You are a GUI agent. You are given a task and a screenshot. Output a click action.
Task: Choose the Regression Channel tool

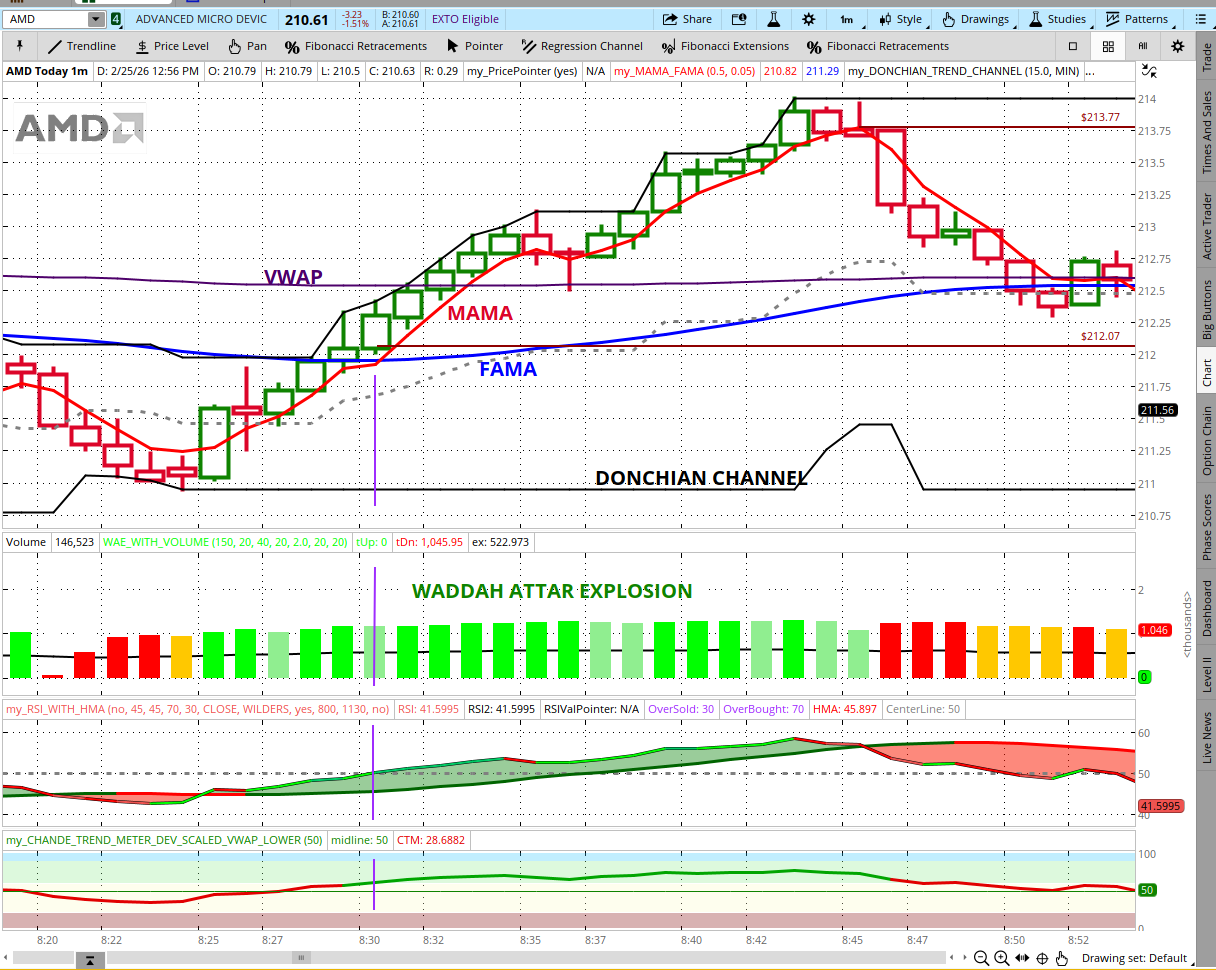click(581, 46)
